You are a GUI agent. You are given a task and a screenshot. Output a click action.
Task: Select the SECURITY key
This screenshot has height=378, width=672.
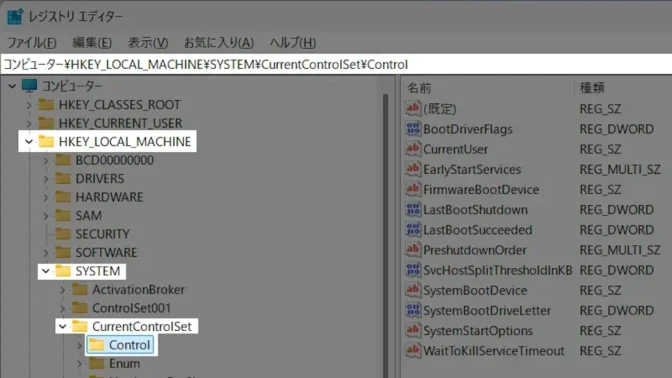point(102,234)
